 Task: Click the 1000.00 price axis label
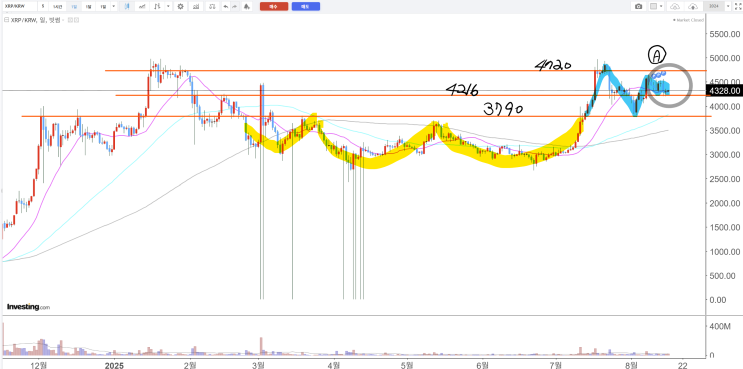725,252
